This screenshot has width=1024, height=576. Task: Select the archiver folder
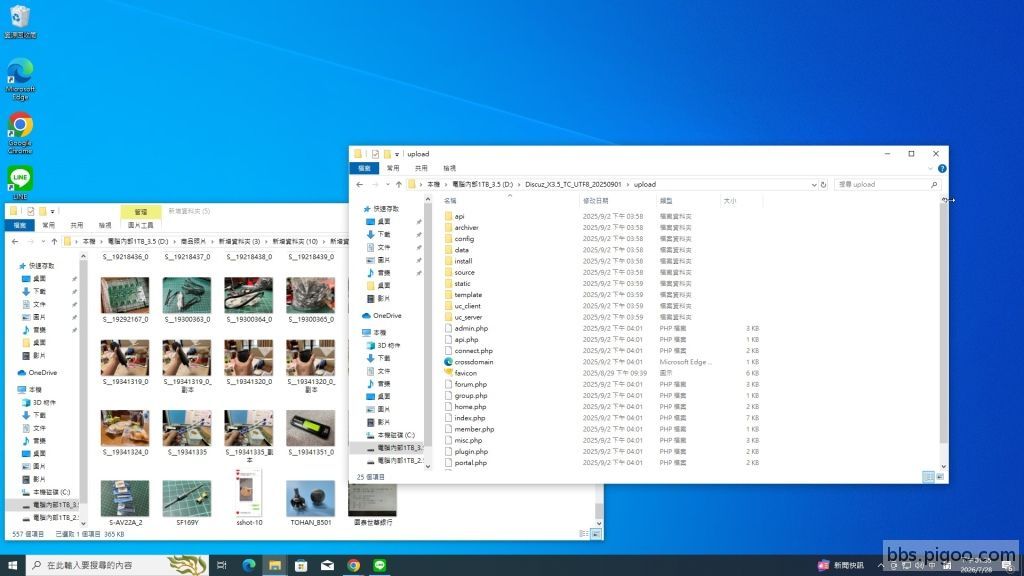(466, 227)
